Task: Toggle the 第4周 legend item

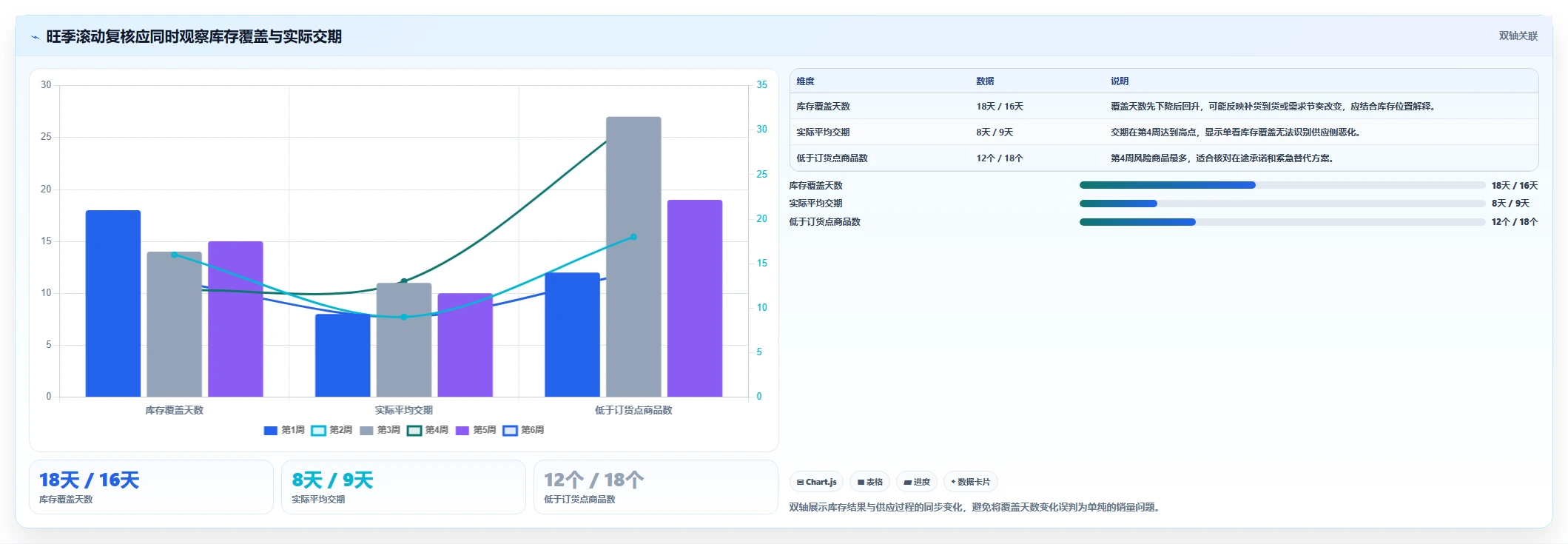Action: [x=428, y=430]
